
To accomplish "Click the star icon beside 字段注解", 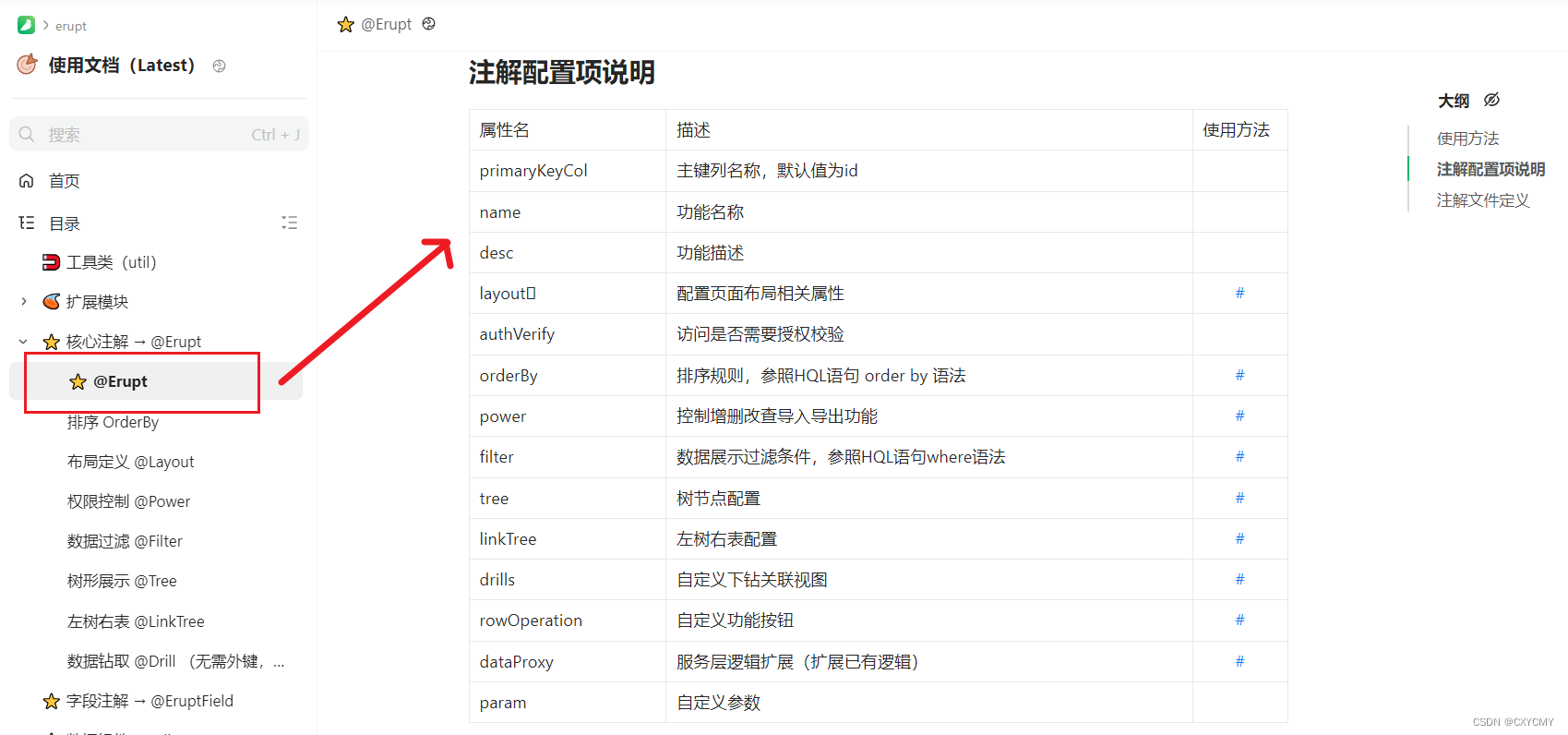I will pos(52,701).
